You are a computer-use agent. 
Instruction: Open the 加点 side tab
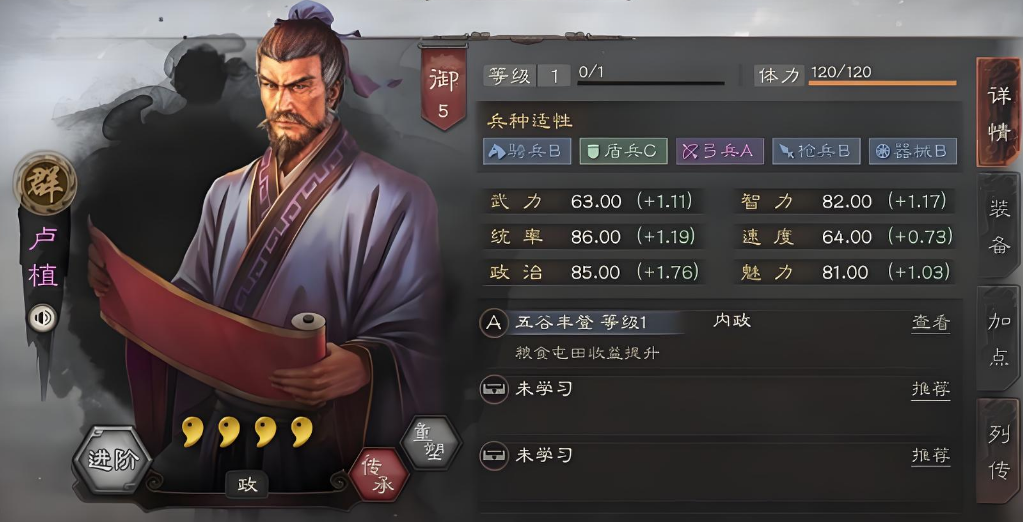(x=998, y=338)
